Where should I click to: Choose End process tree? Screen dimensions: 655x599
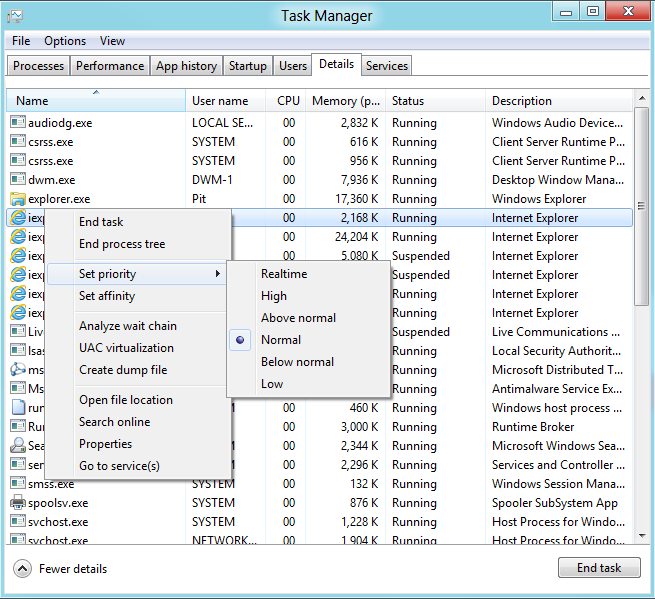point(122,244)
